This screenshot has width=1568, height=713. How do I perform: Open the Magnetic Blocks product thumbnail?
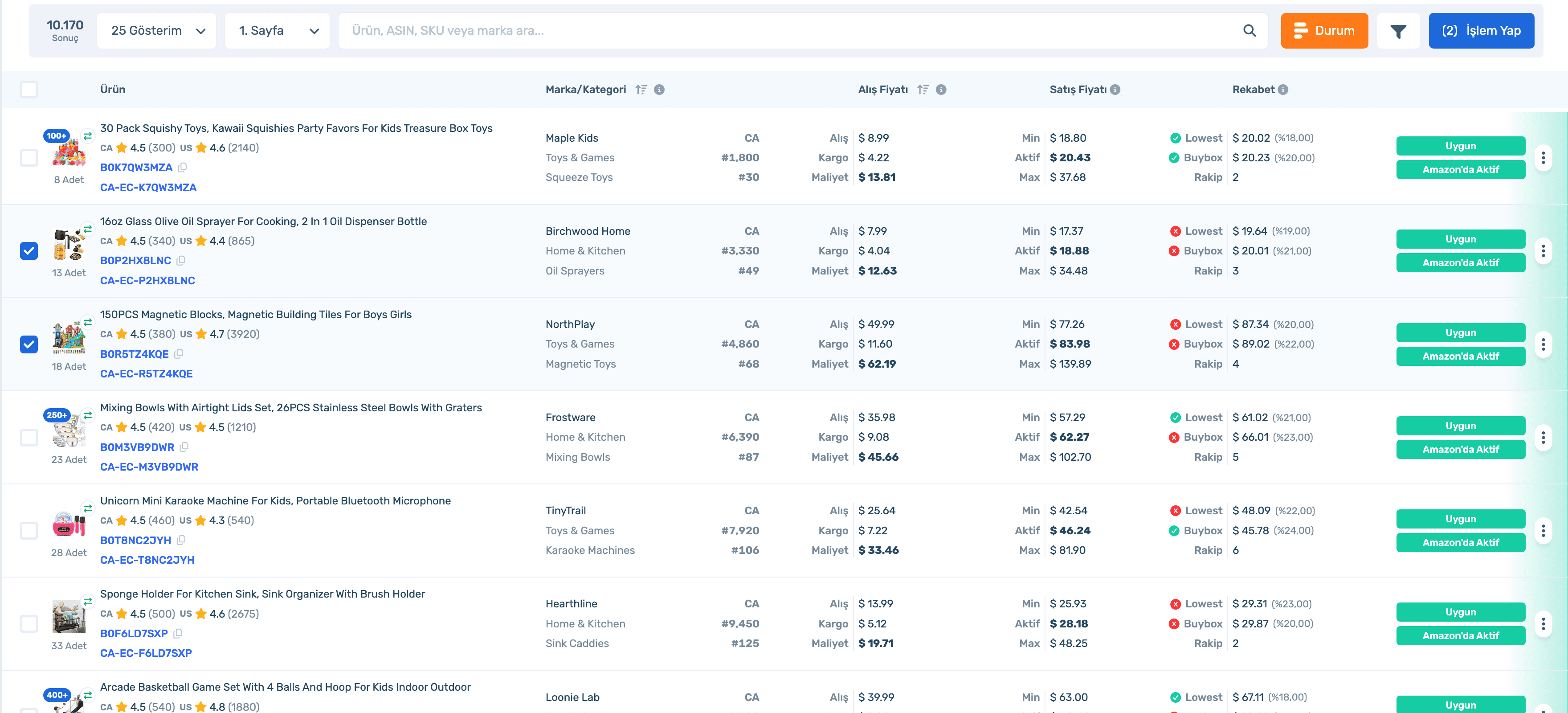(68, 338)
